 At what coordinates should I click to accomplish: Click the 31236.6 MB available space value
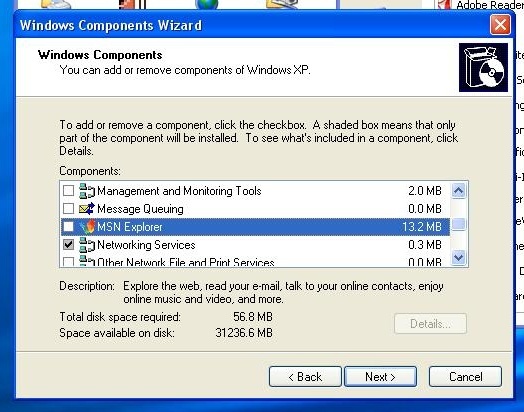click(x=244, y=333)
